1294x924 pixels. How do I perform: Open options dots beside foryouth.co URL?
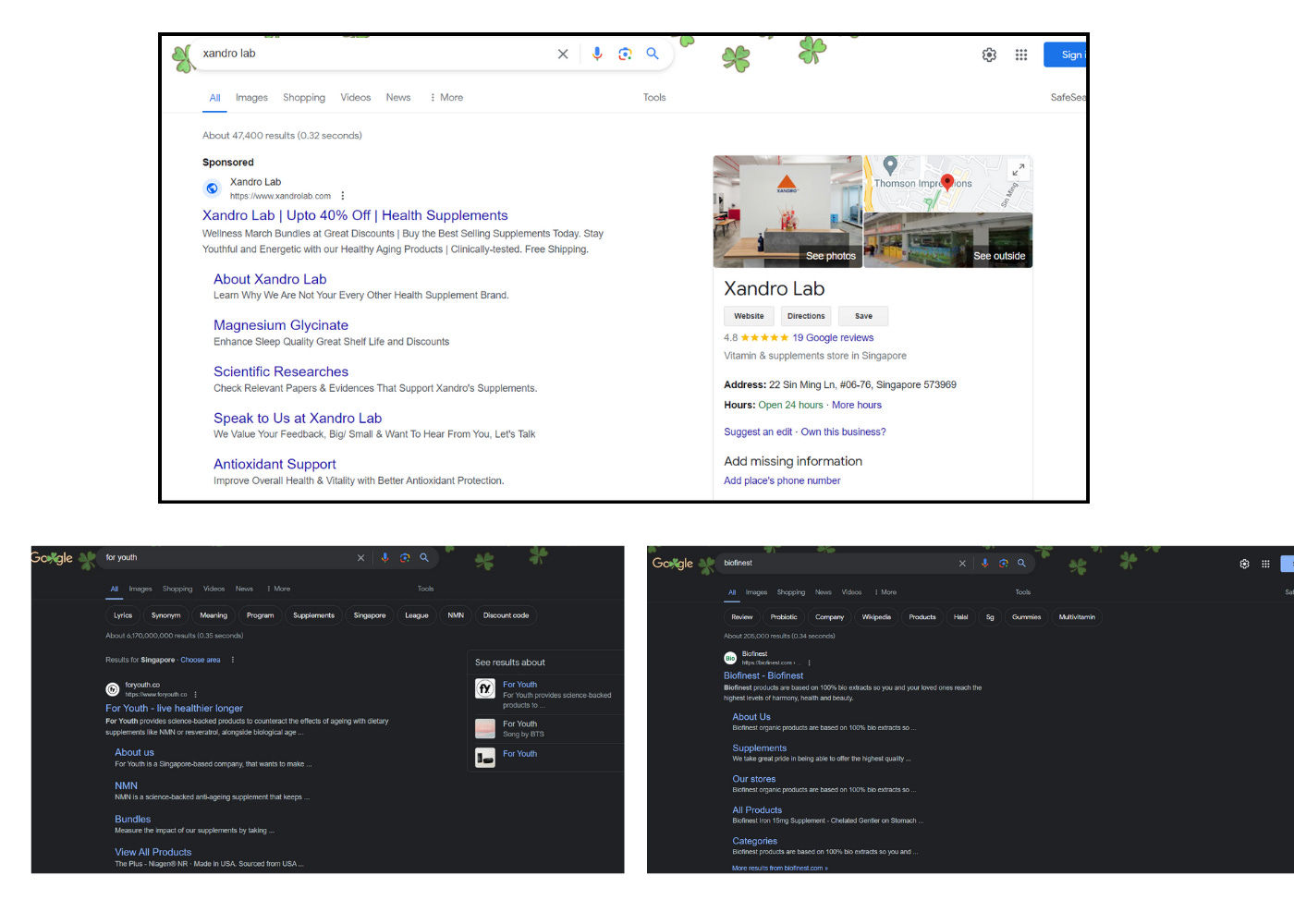point(196,694)
